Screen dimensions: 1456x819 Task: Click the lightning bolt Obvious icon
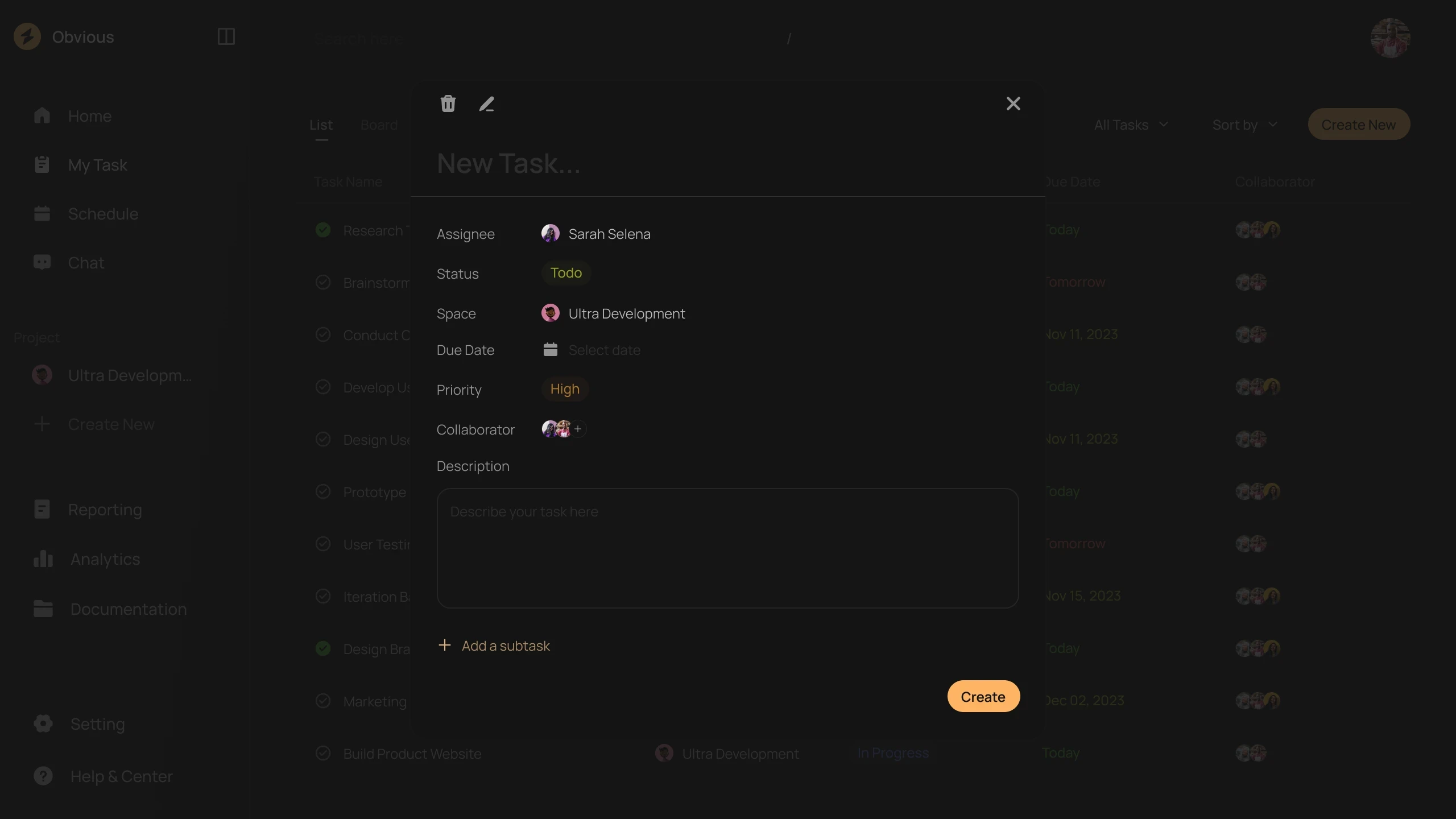pos(27,37)
